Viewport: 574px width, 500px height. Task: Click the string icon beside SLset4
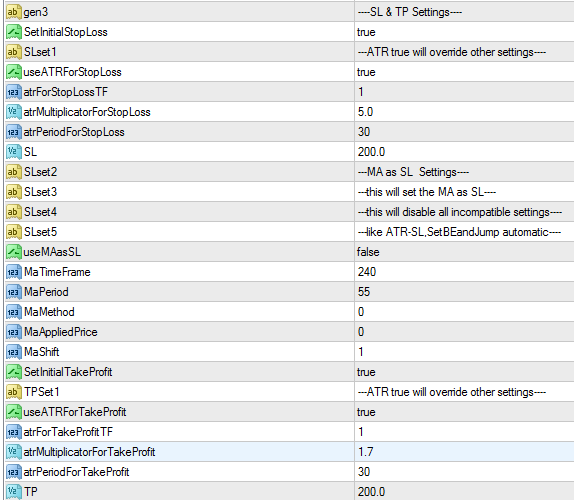click(14, 212)
